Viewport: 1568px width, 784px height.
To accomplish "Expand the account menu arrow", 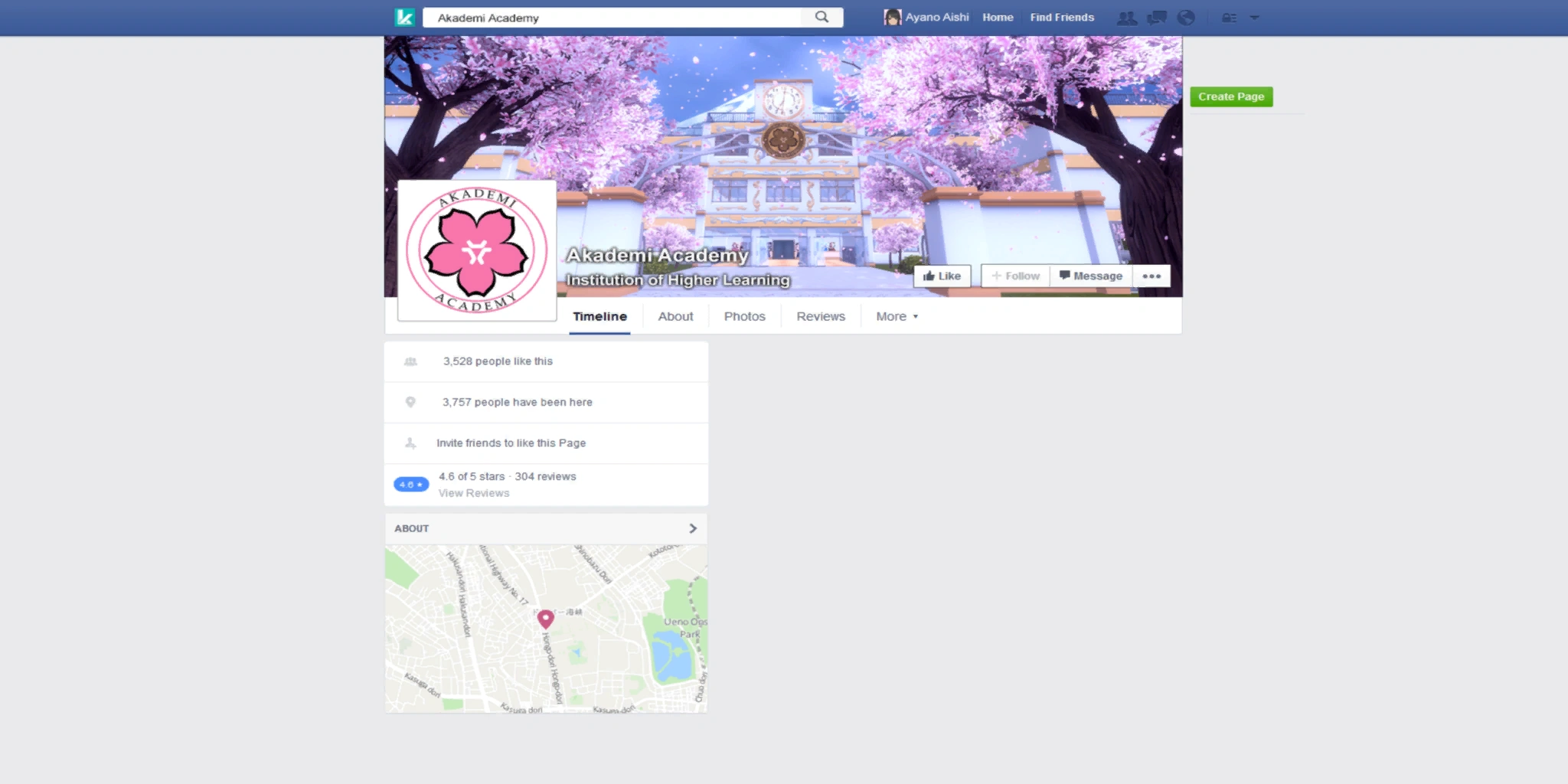I will pos(1254,18).
